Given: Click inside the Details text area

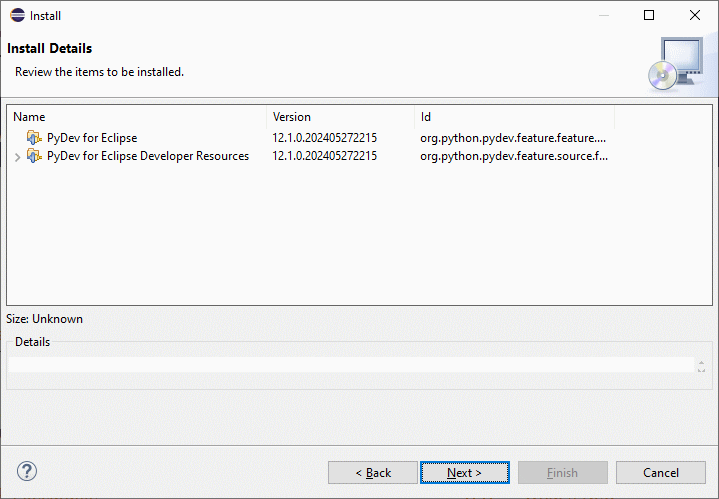Looking at the screenshot, I should (351, 365).
